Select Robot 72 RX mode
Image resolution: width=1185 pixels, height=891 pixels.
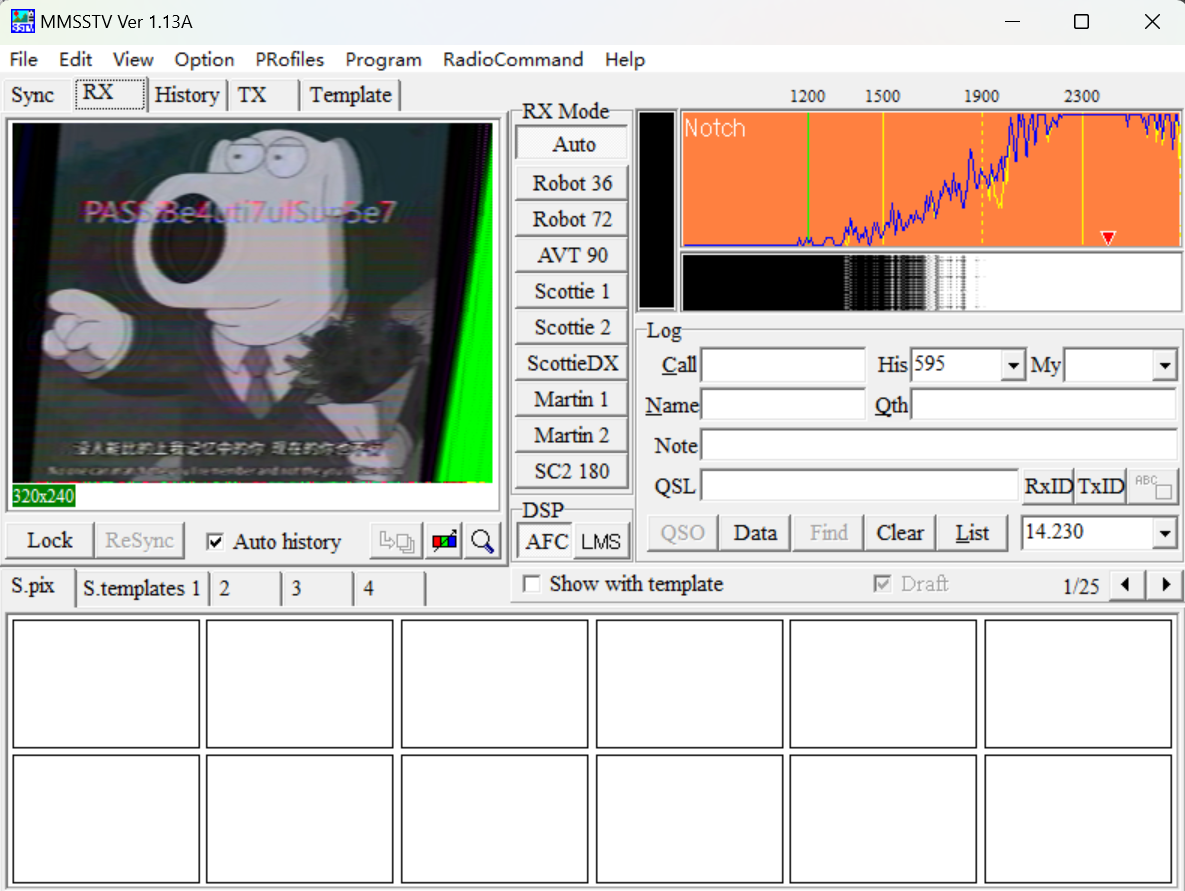(572, 219)
